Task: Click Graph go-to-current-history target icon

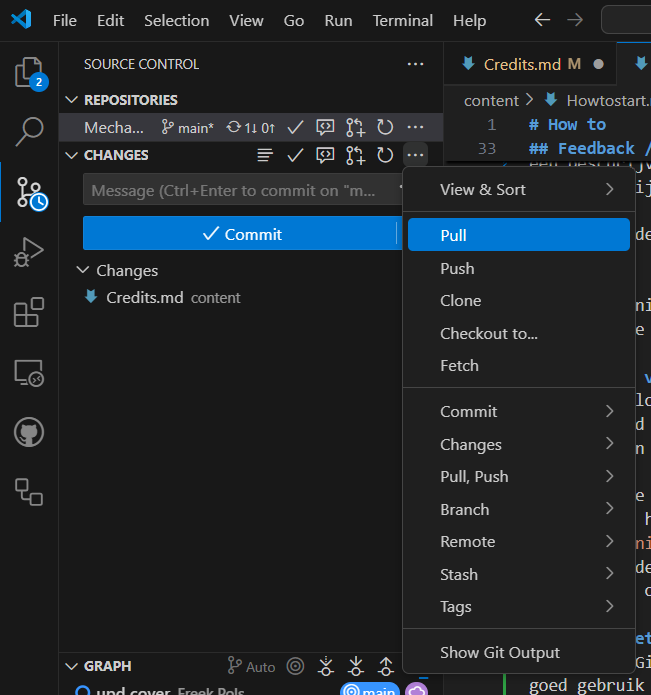Action: click(x=296, y=666)
